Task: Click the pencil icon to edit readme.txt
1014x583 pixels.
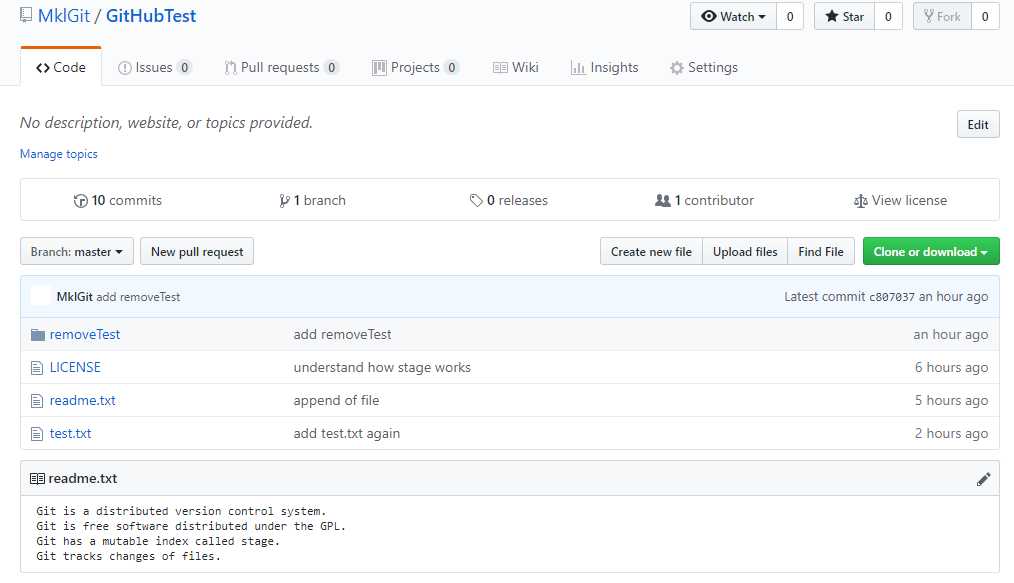Action: (x=983, y=479)
